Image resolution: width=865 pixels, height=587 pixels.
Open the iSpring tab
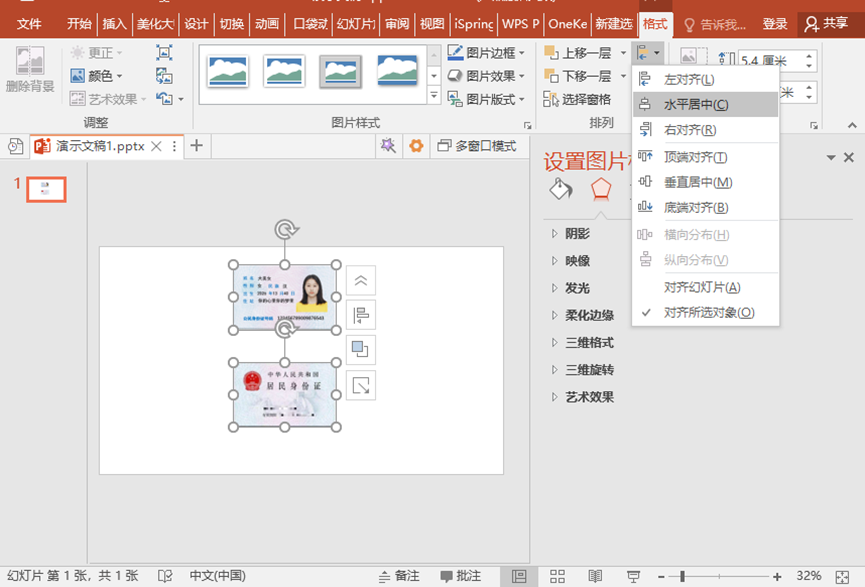click(473, 24)
